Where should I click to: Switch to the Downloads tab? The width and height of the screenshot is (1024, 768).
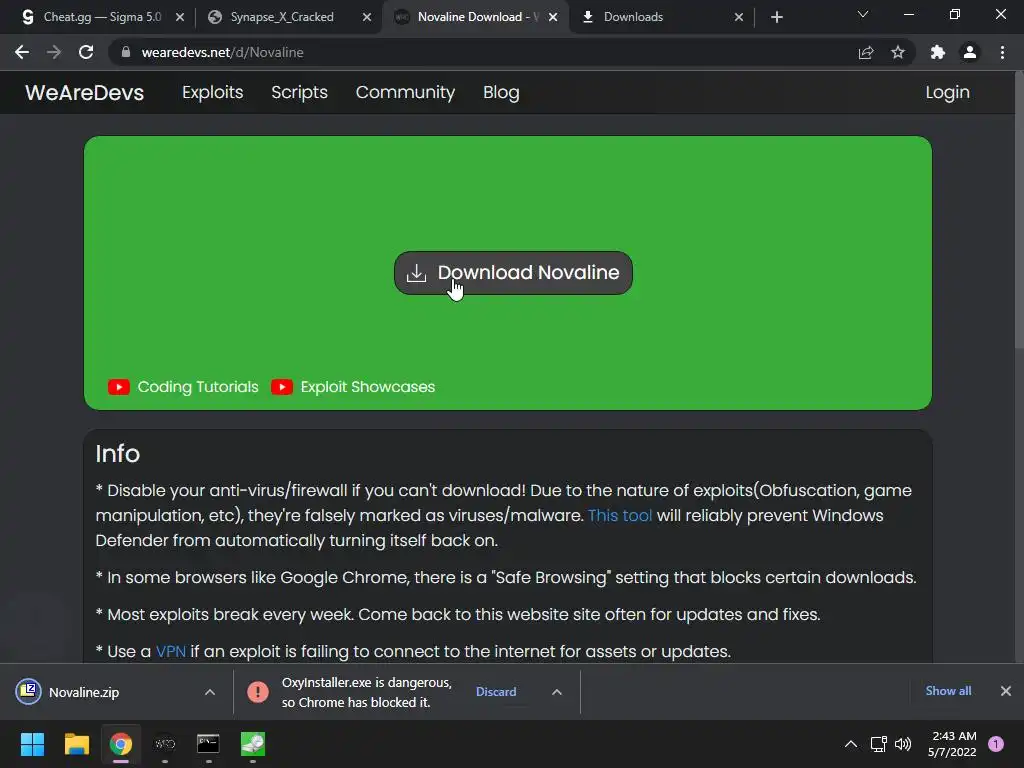662,17
